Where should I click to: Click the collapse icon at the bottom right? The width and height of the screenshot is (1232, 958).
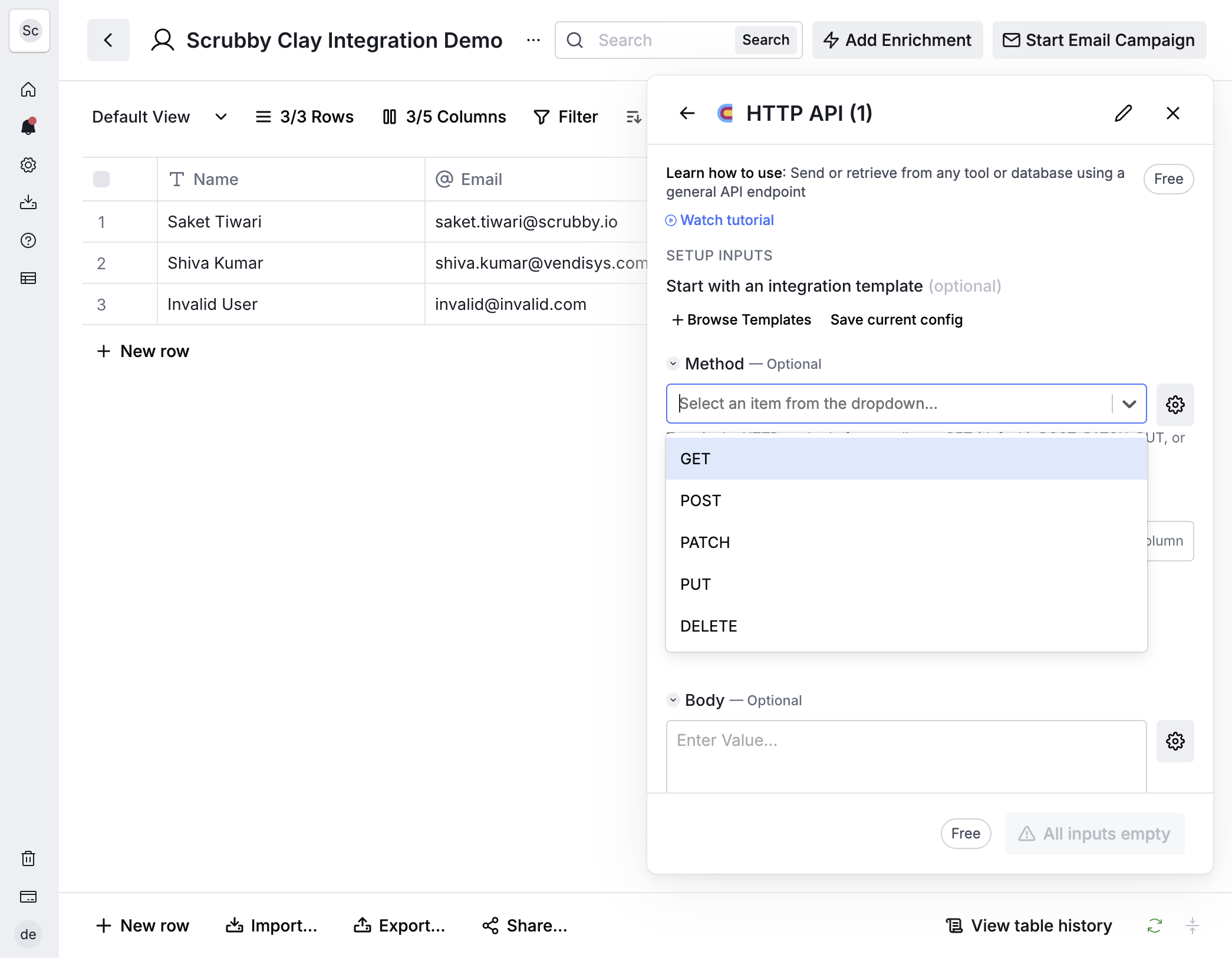pos(1193,926)
